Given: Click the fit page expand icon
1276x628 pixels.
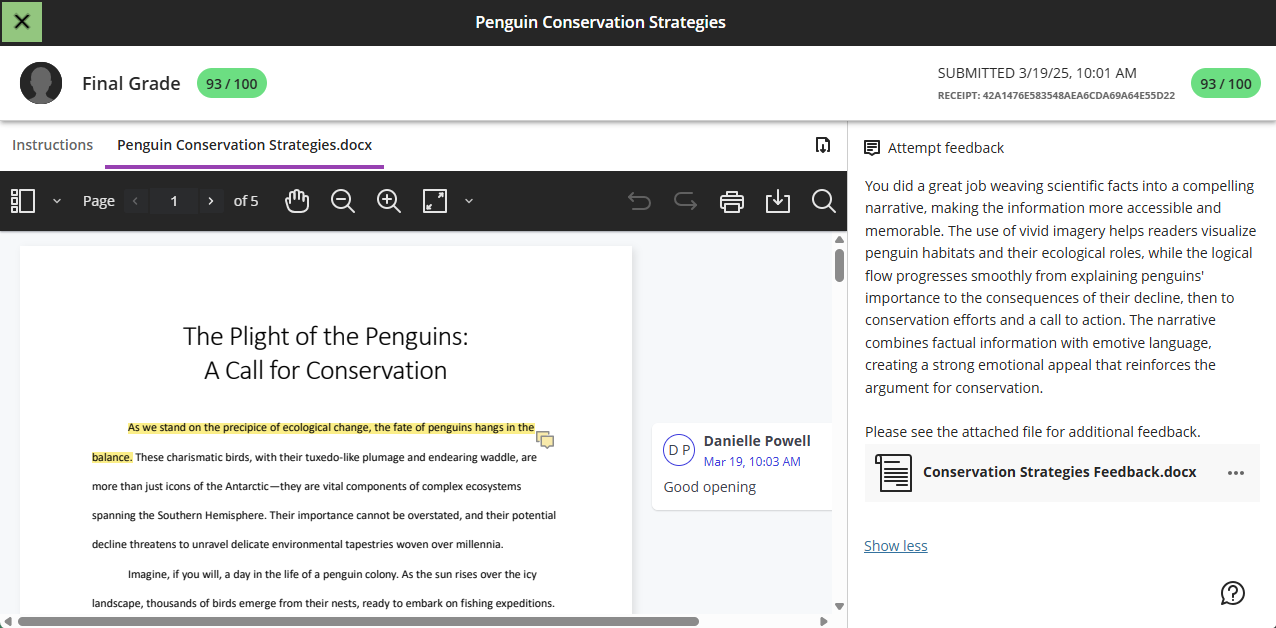Looking at the screenshot, I should (435, 201).
